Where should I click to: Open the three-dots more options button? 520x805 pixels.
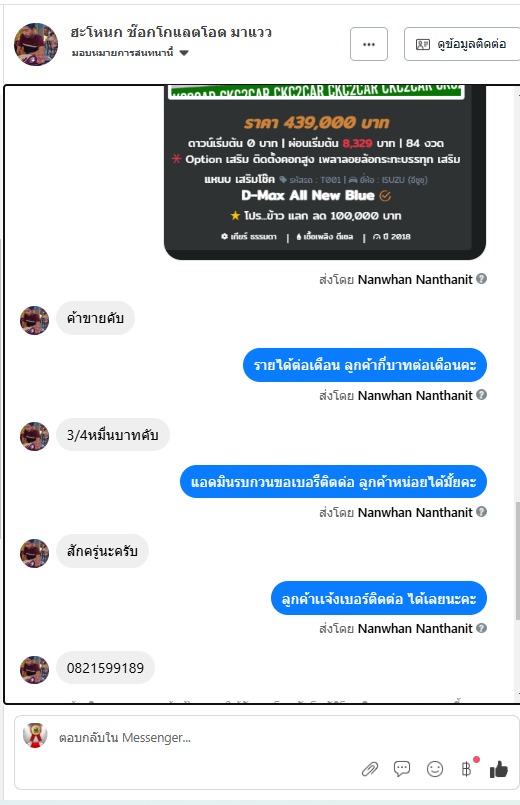click(x=369, y=44)
